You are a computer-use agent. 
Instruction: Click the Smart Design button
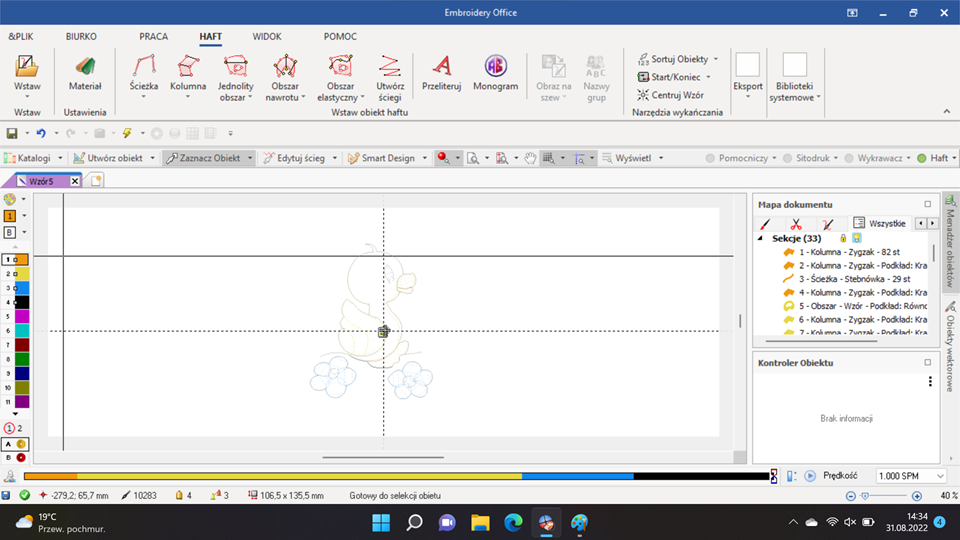[x=387, y=158]
